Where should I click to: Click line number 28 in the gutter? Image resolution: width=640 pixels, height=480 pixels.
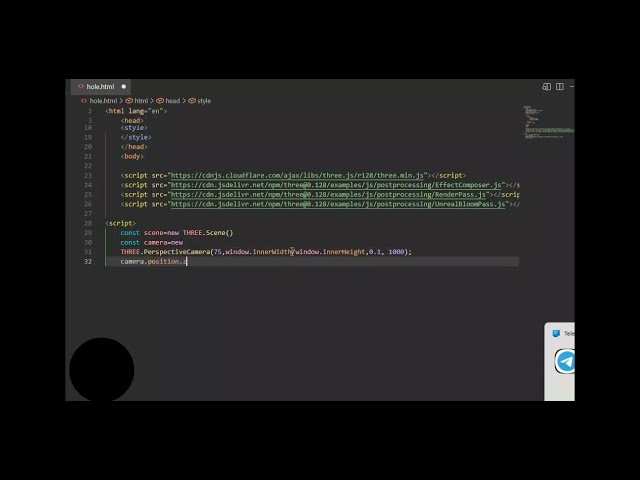(88, 223)
